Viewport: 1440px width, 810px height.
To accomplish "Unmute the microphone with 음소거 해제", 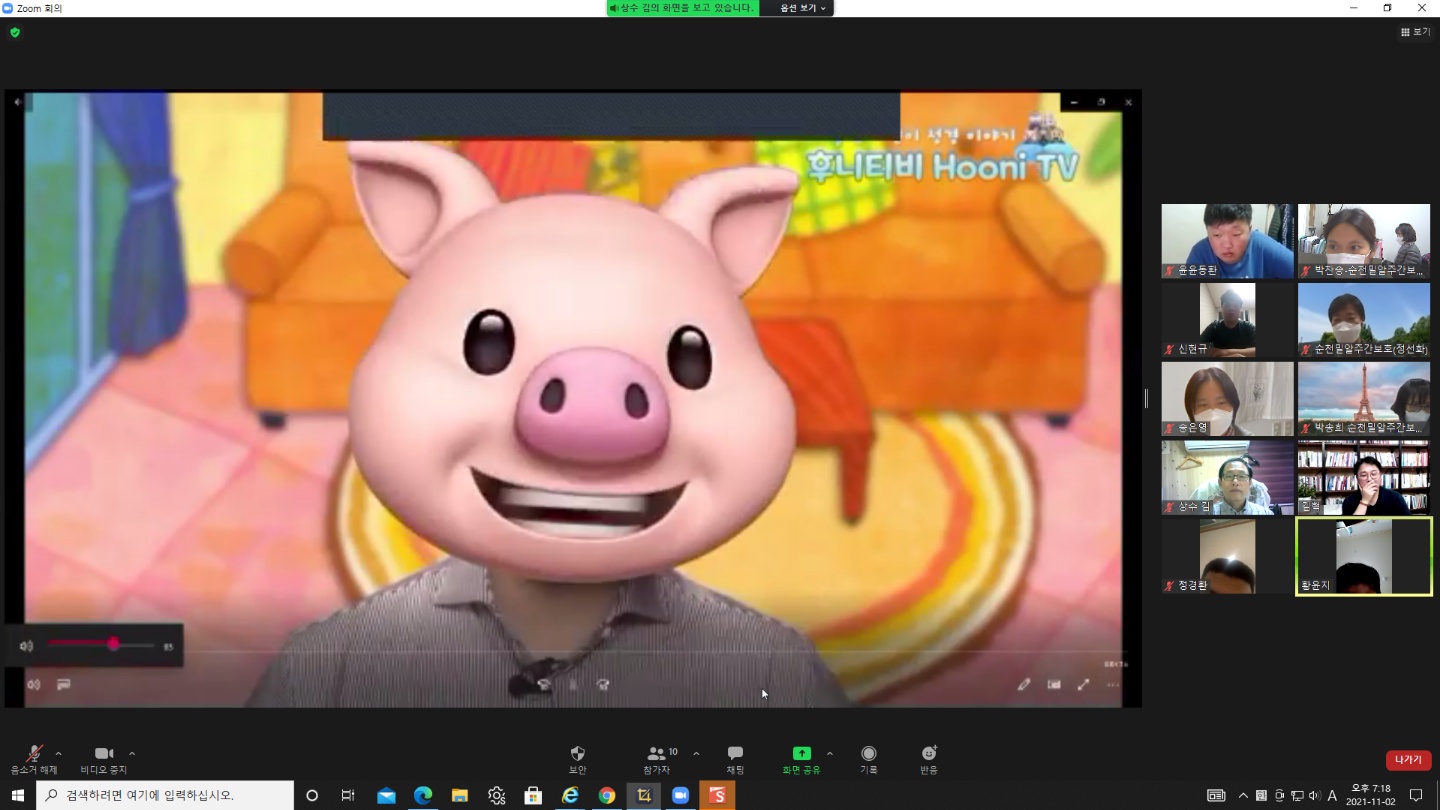I will click(x=33, y=759).
